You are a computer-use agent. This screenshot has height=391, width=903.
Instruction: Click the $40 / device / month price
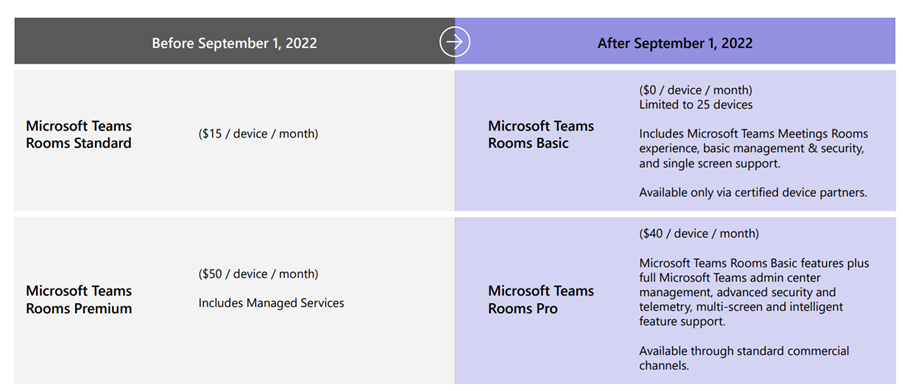pos(699,234)
